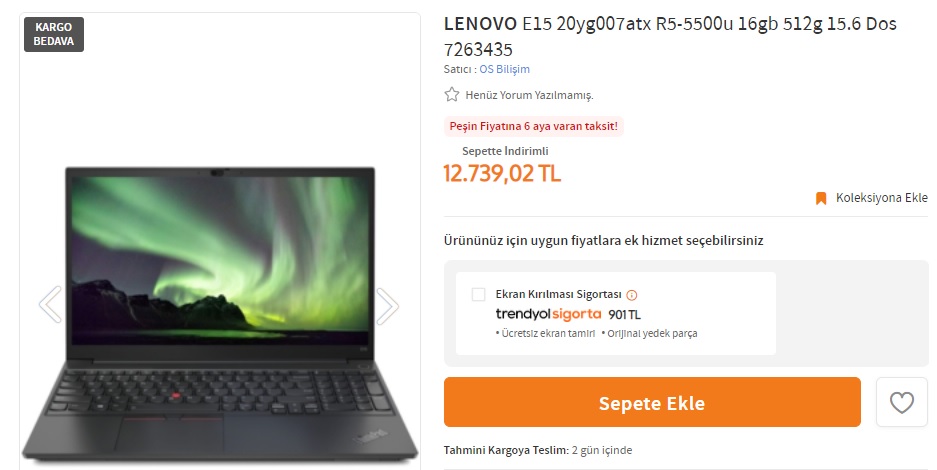Select the Koleksiyona Ekle text label

click(881, 198)
